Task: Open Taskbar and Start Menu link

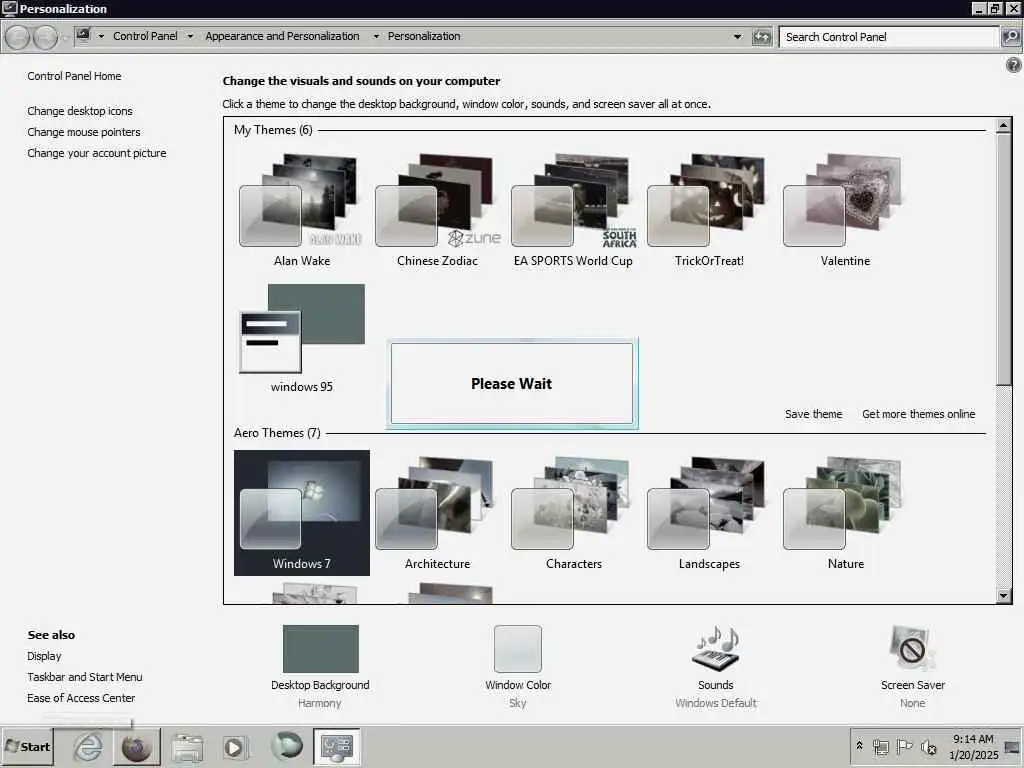Action: pyautogui.click(x=85, y=677)
